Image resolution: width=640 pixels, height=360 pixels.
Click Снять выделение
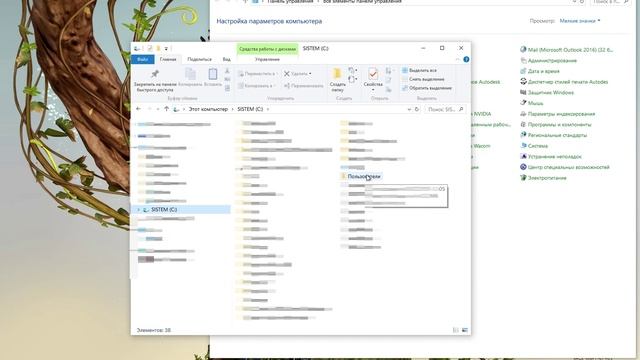coord(423,79)
